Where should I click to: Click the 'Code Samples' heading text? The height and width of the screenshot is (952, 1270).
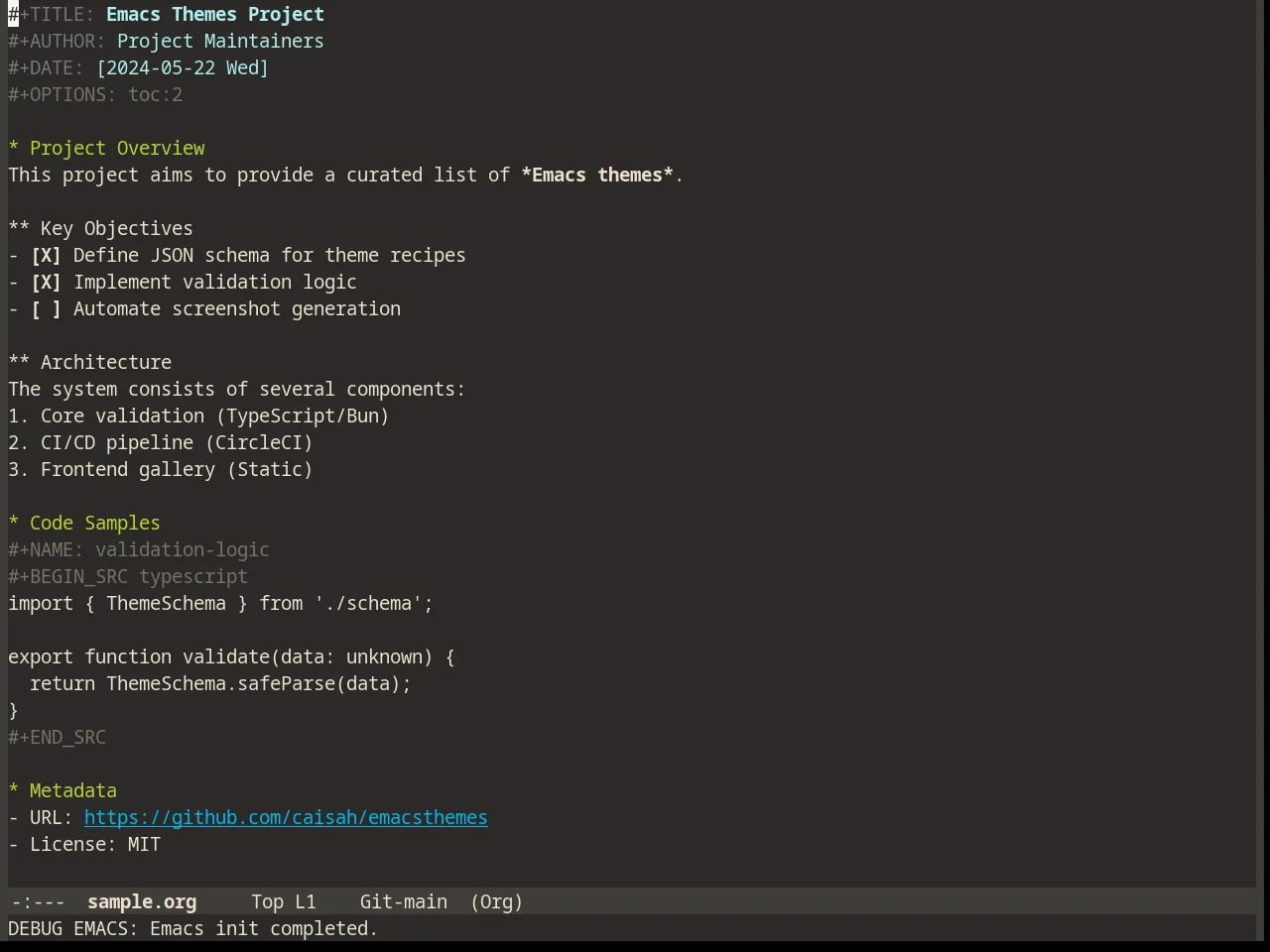click(x=95, y=523)
